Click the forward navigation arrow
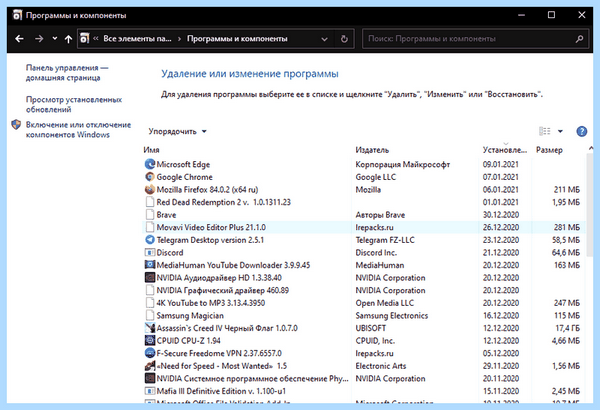The width and height of the screenshot is (600, 410). [x=39, y=39]
